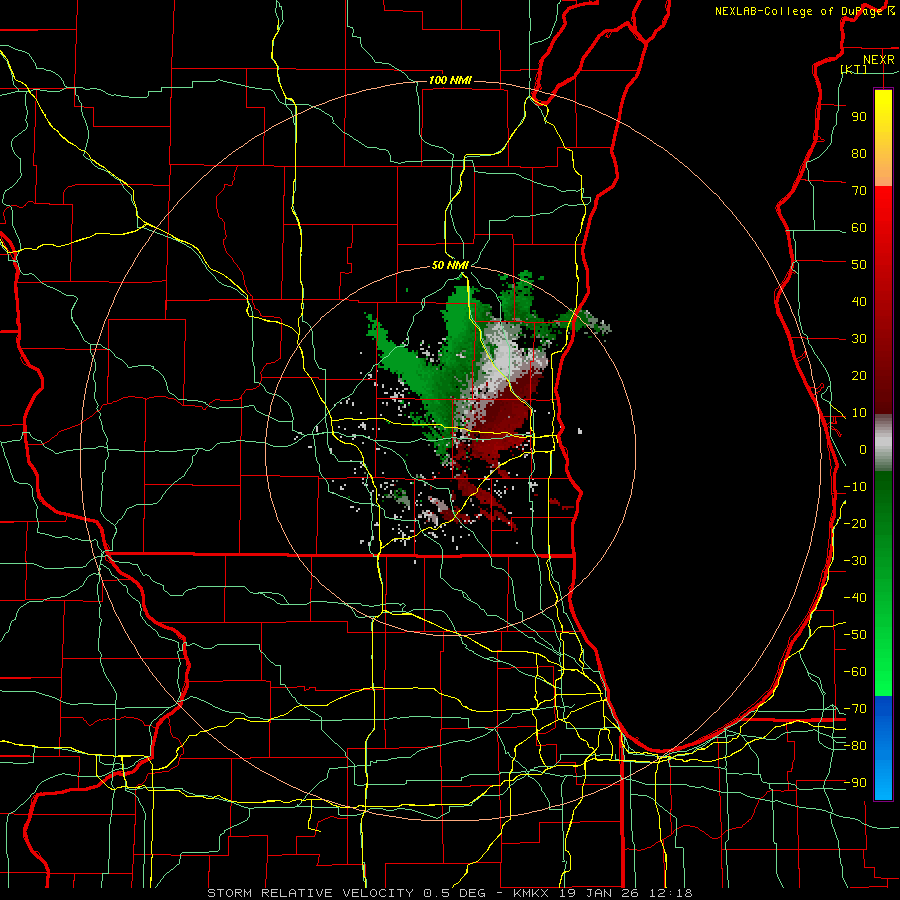Click the 30 value on velocity scale

859,339
